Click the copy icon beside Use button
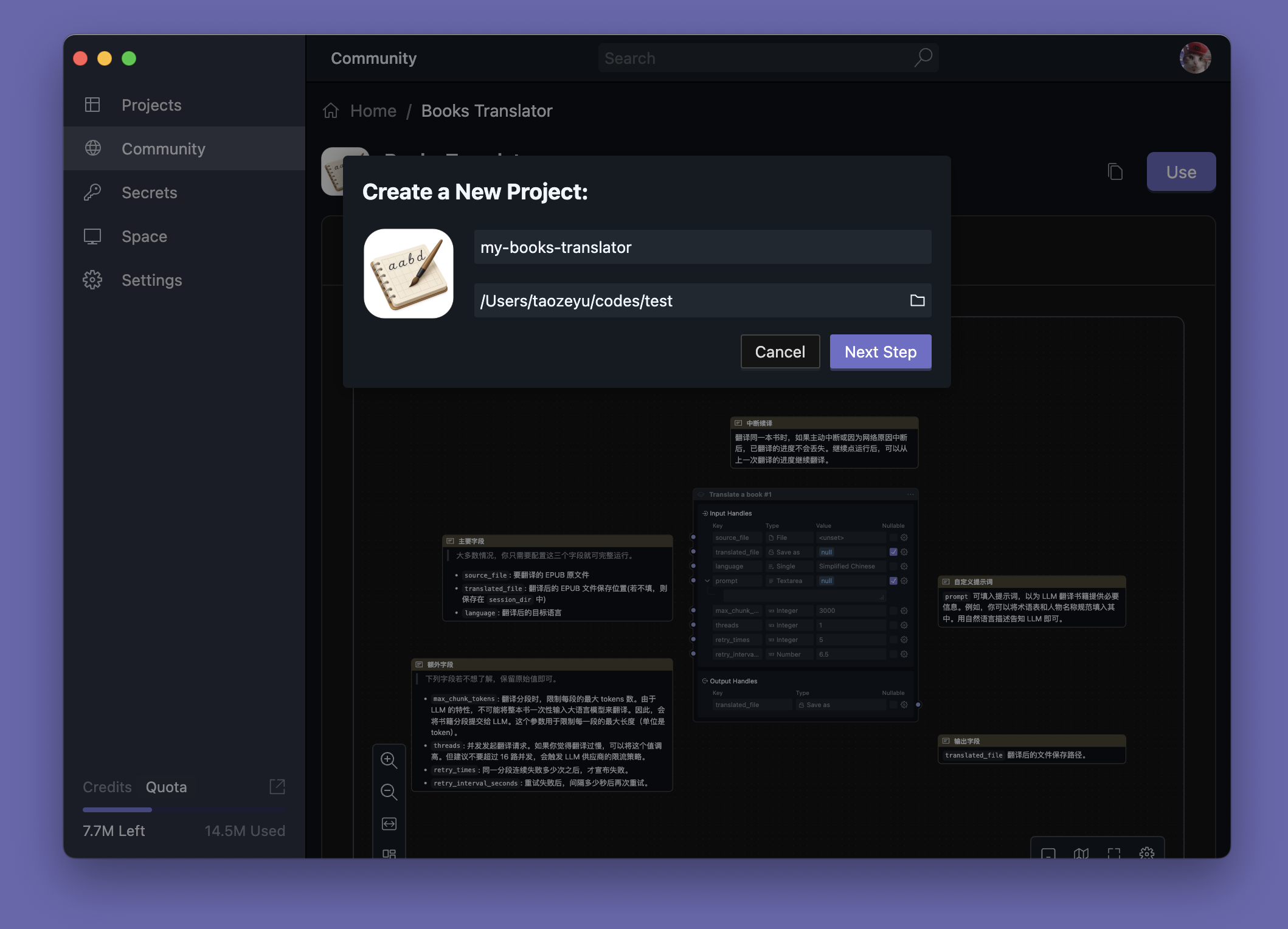Viewport: 1288px width, 929px height. coord(1115,172)
